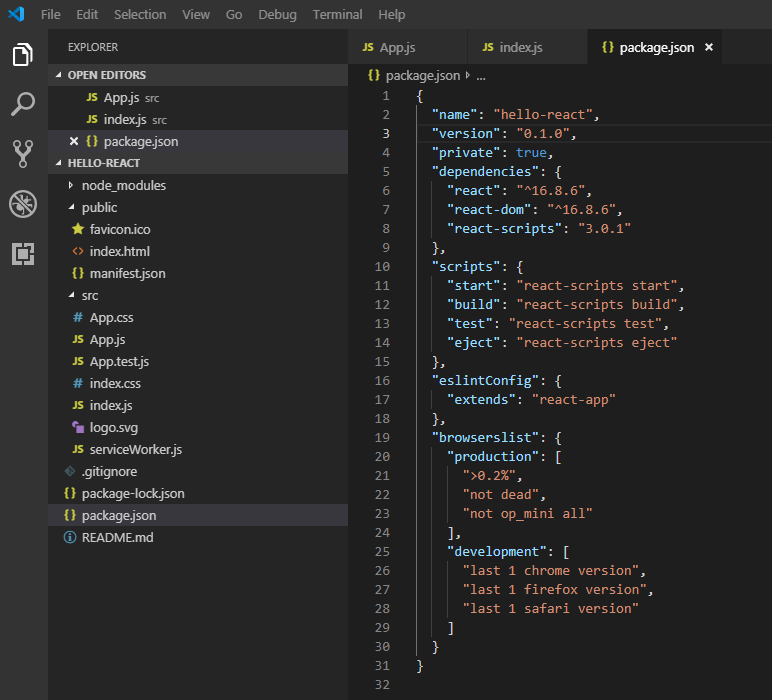Click package.json in the breadcrumb
This screenshot has width=772, height=700.
(422, 76)
